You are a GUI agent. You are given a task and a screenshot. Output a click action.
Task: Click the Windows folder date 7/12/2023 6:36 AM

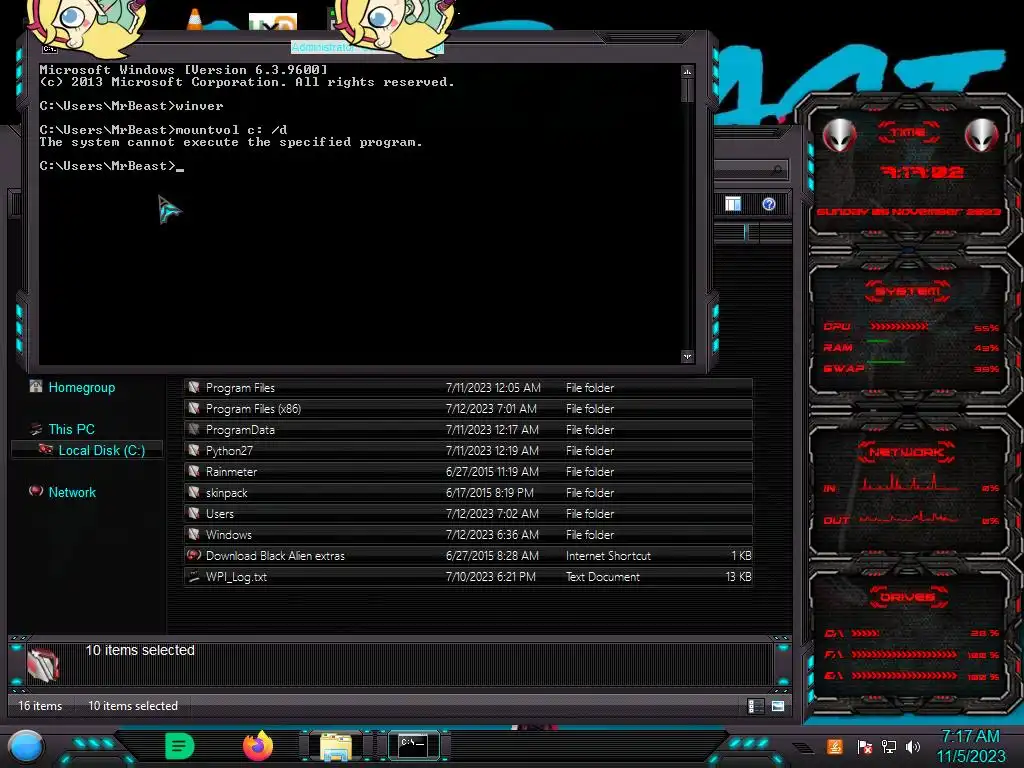(492, 535)
